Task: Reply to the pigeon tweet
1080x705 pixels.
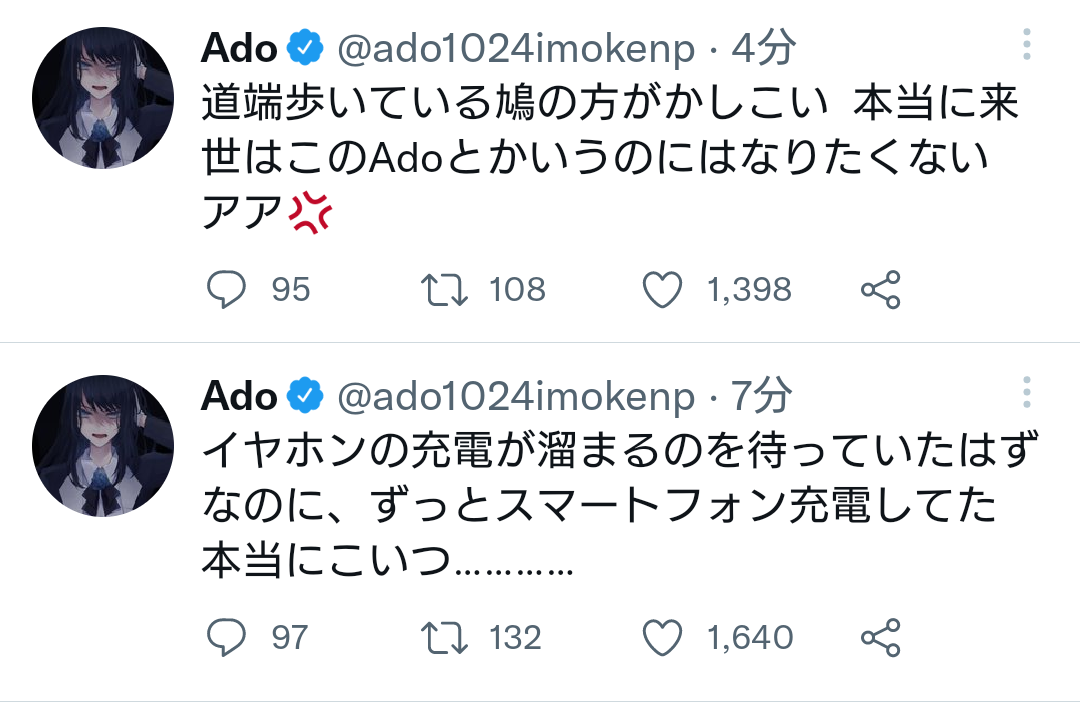Action: [x=227, y=290]
